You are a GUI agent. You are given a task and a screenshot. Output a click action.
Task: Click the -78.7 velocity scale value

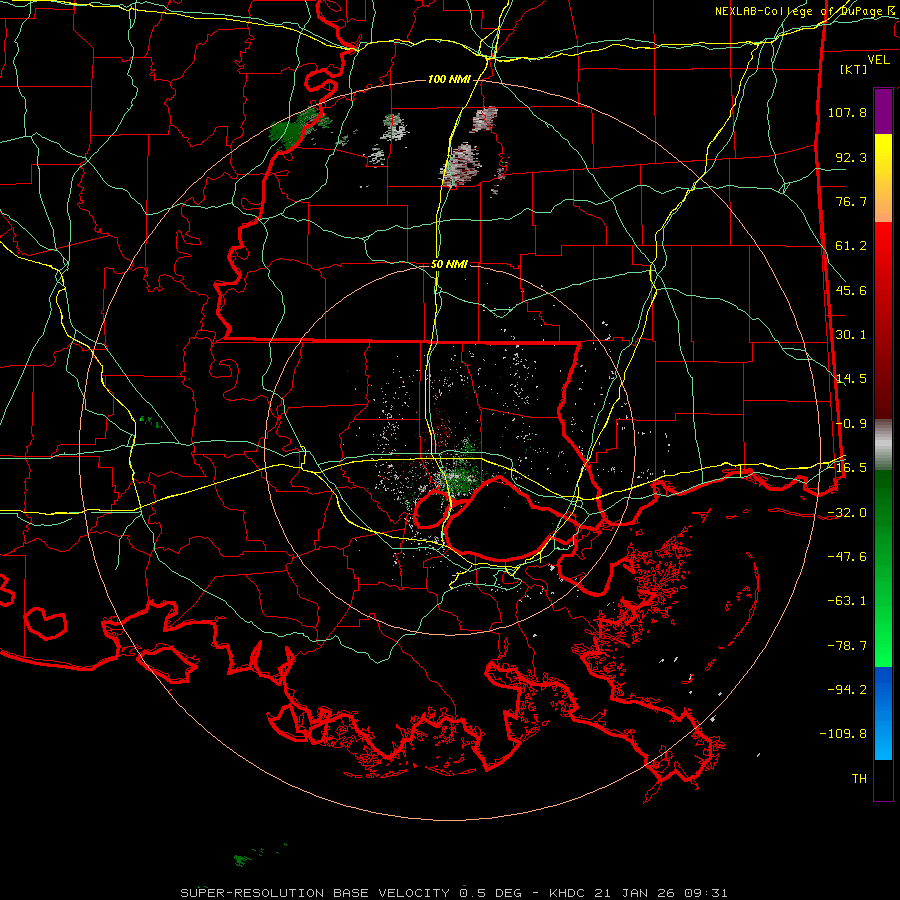click(x=847, y=646)
